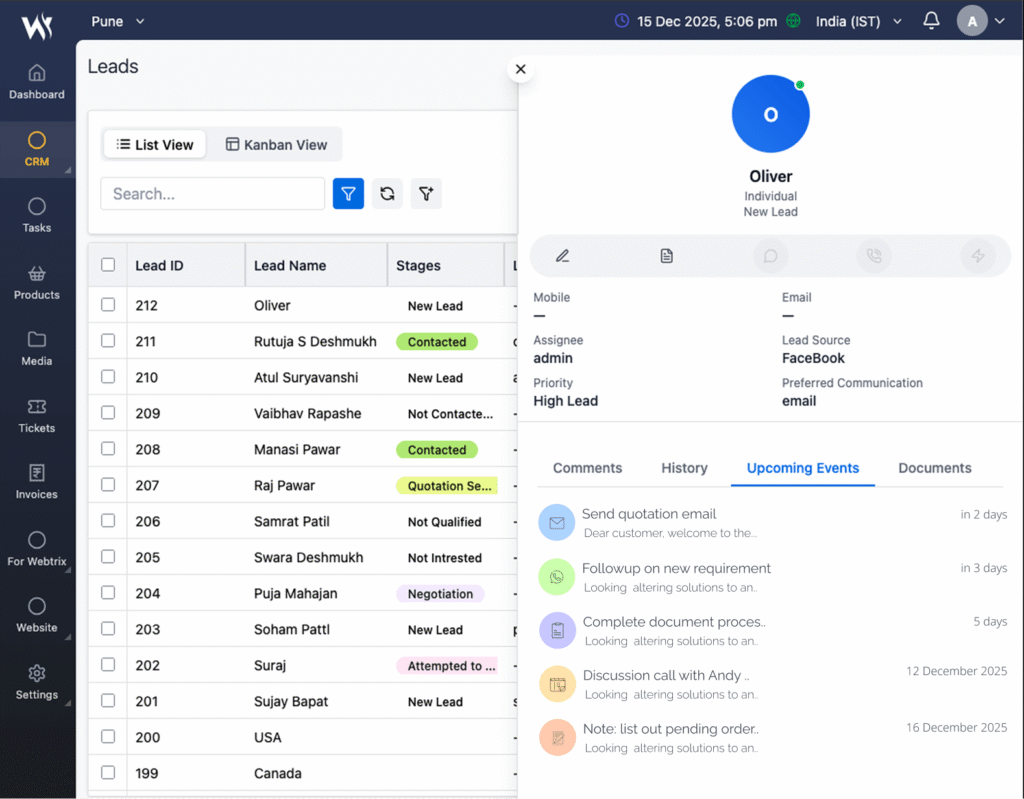
Task: Click the blue filter funnel icon
Action: 348,194
